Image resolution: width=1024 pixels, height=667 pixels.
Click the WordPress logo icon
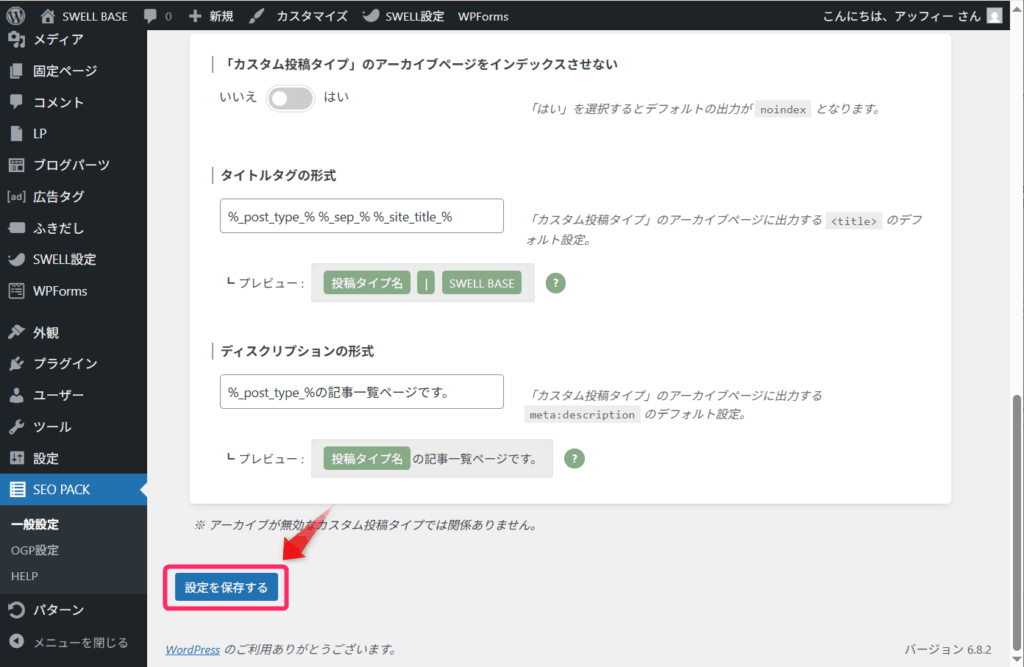[x=16, y=16]
